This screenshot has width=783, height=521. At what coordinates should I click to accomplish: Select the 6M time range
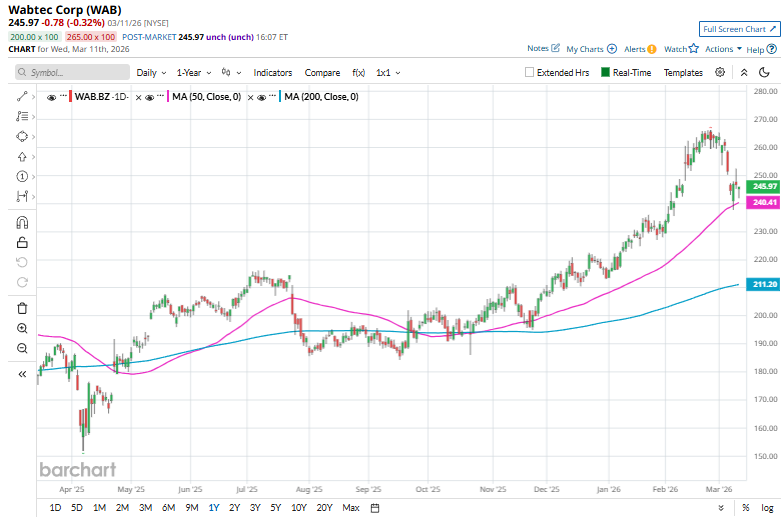pyautogui.click(x=168, y=508)
